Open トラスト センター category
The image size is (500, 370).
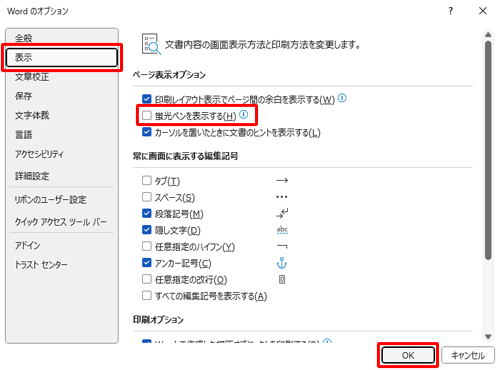point(62,265)
